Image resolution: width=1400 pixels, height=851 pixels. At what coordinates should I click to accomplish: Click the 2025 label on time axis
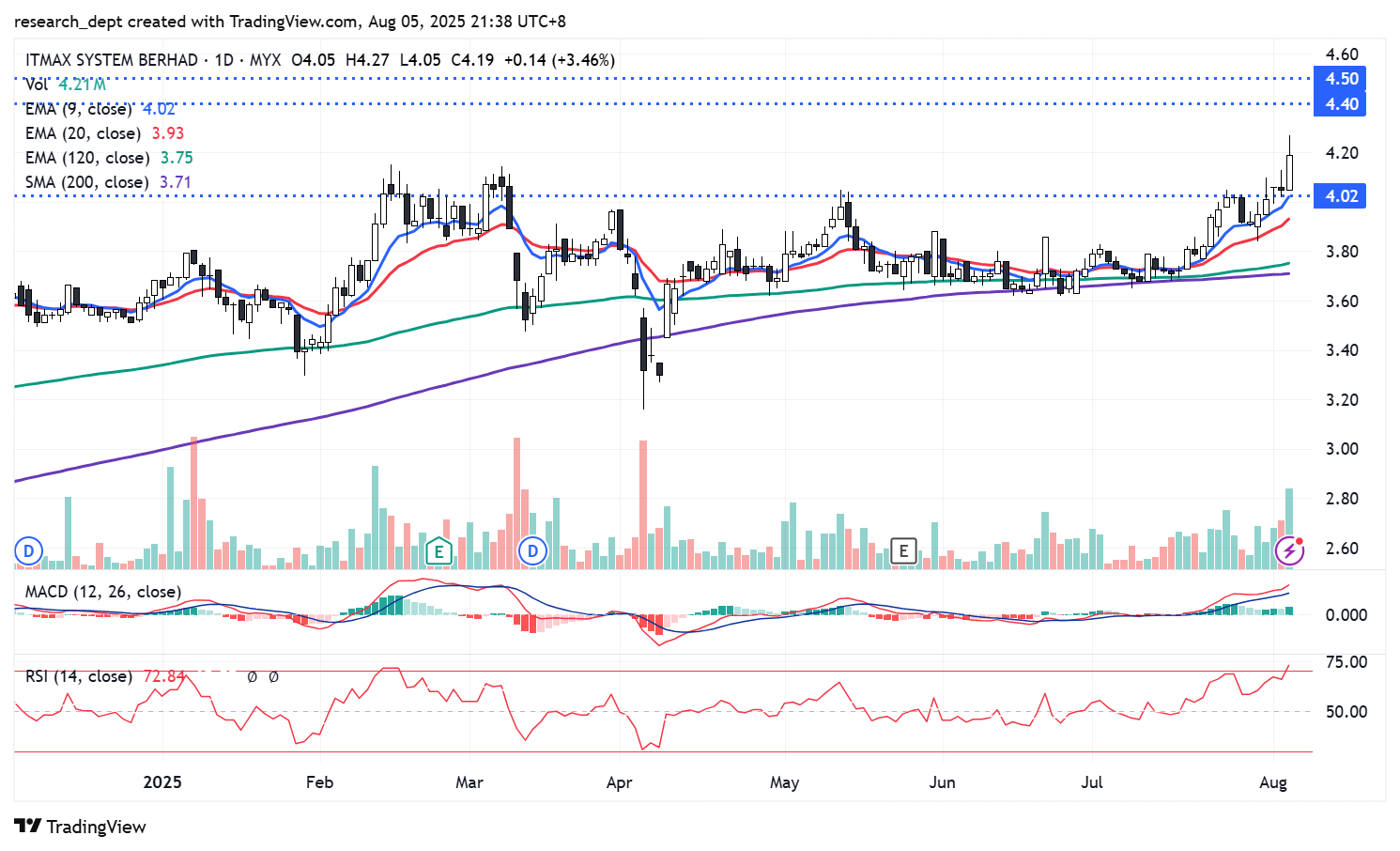tap(162, 782)
